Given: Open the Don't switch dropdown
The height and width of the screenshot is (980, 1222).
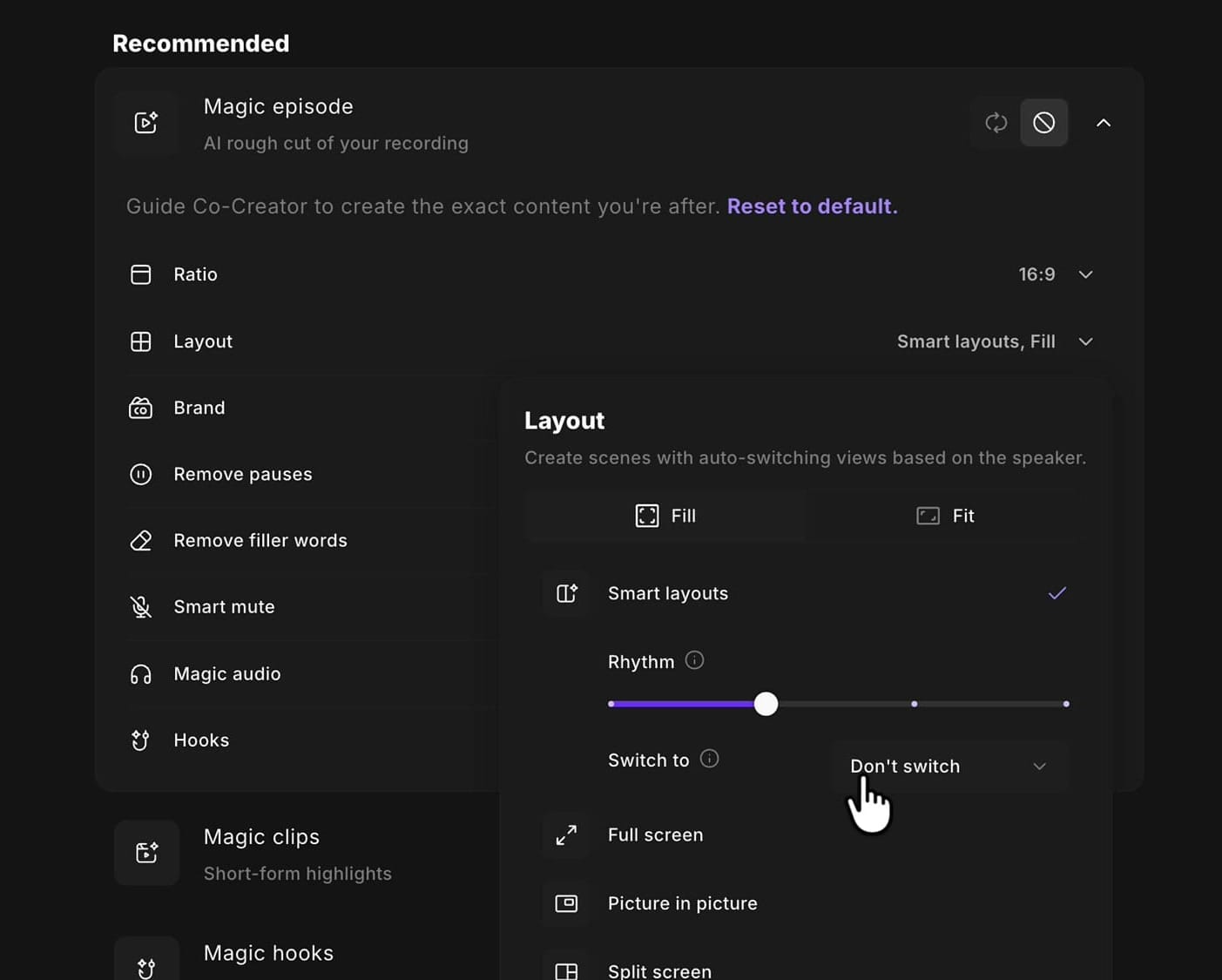Looking at the screenshot, I should click(949, 767).
